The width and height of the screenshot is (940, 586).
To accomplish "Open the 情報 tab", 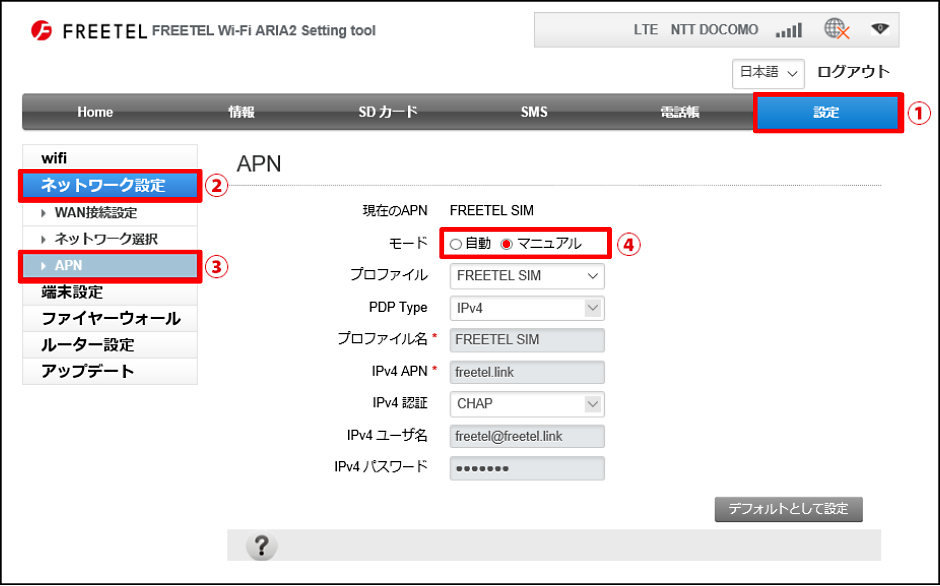I will tap(241, 112).
